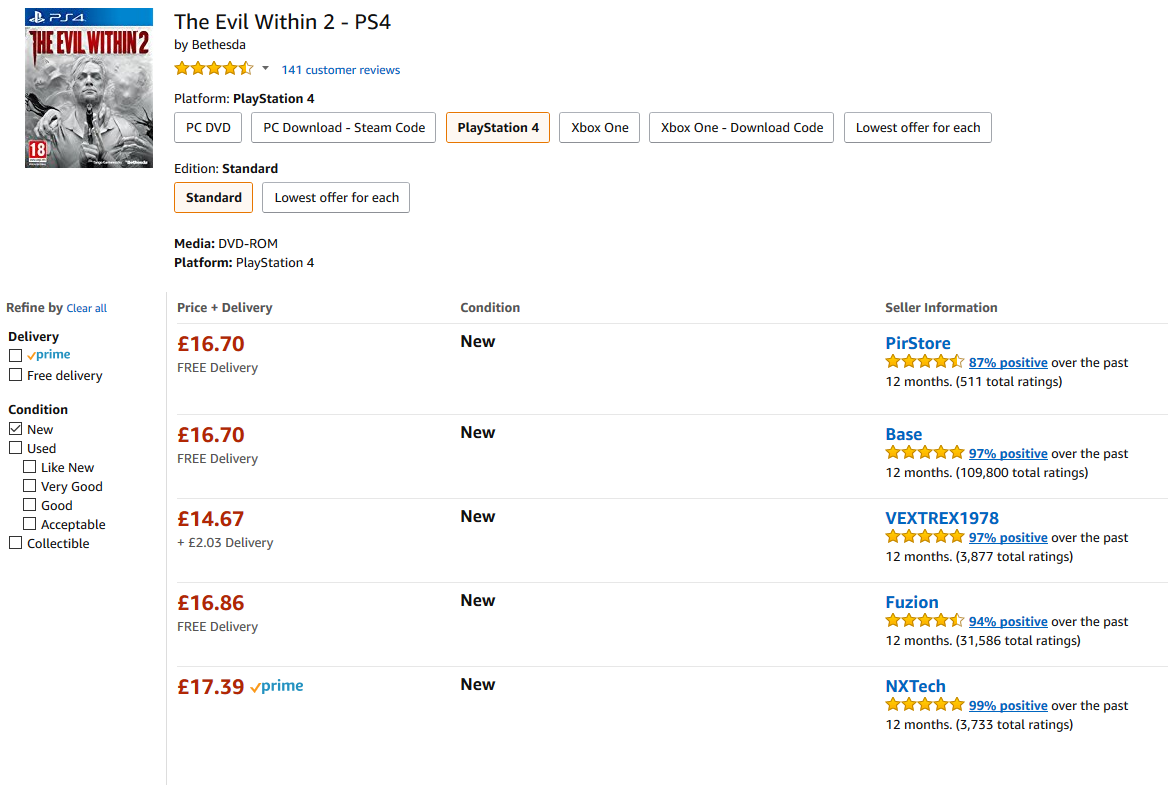Click the Prime logo in Delivery filter
Viewport: 1168px width, 785px height.
[49, 355]
